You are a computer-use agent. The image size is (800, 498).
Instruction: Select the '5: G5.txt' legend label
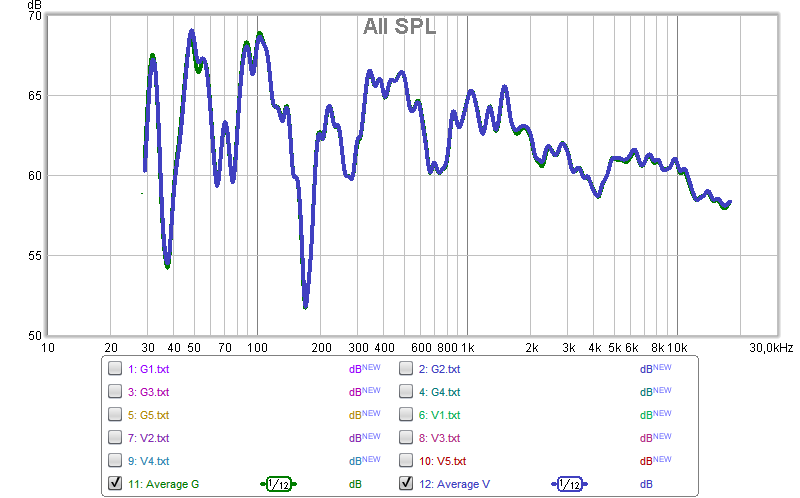point(148,415)
